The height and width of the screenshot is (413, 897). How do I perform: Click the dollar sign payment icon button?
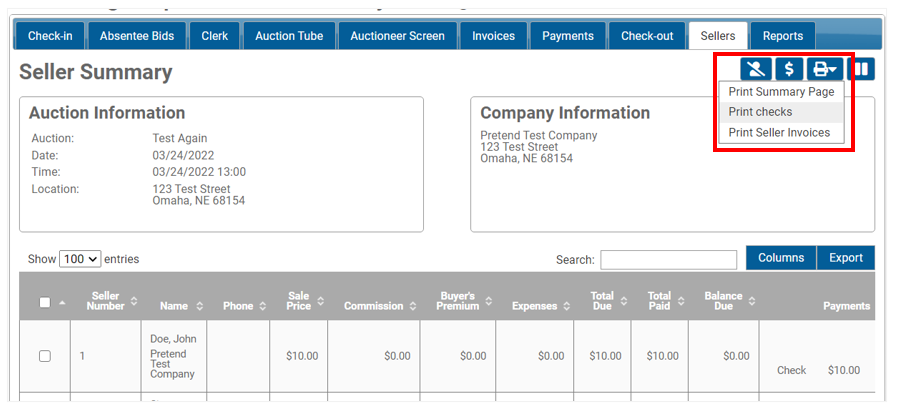pyautogui.click(x=789, y=69)
